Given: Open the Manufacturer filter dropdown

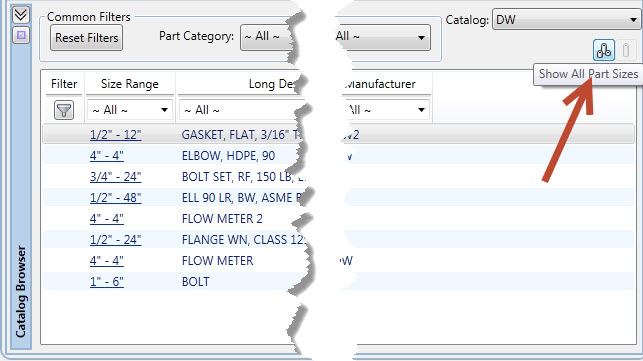Looking at the screenshot, I should coord(385,110).
